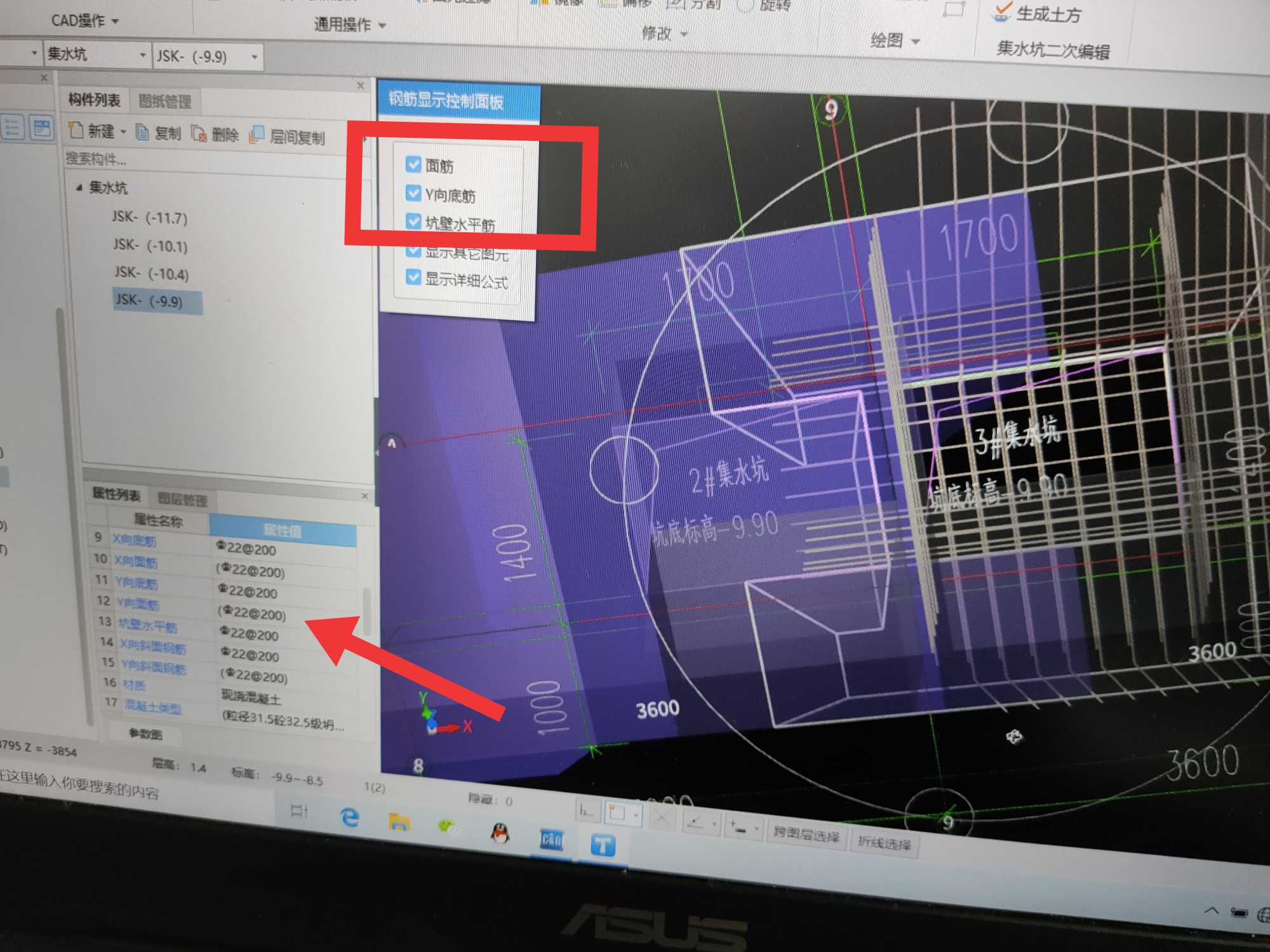Open File Explorer from the taskbar
This screenshot has height=952, width=1270.
pos(399,821)
